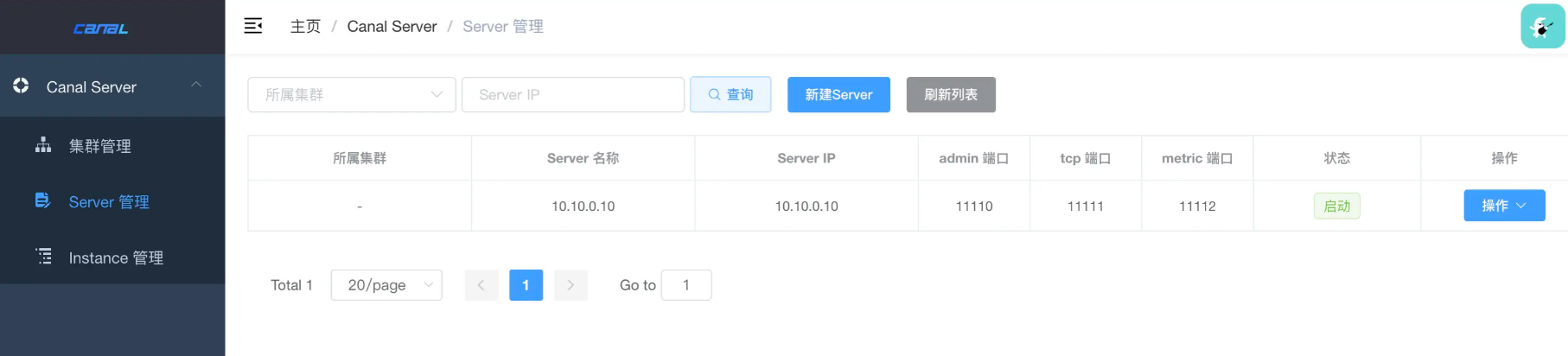Click the admin port value 11110
Image resolution: width=1568 pixels, height=356 pixels.
[x=974, y=206]
